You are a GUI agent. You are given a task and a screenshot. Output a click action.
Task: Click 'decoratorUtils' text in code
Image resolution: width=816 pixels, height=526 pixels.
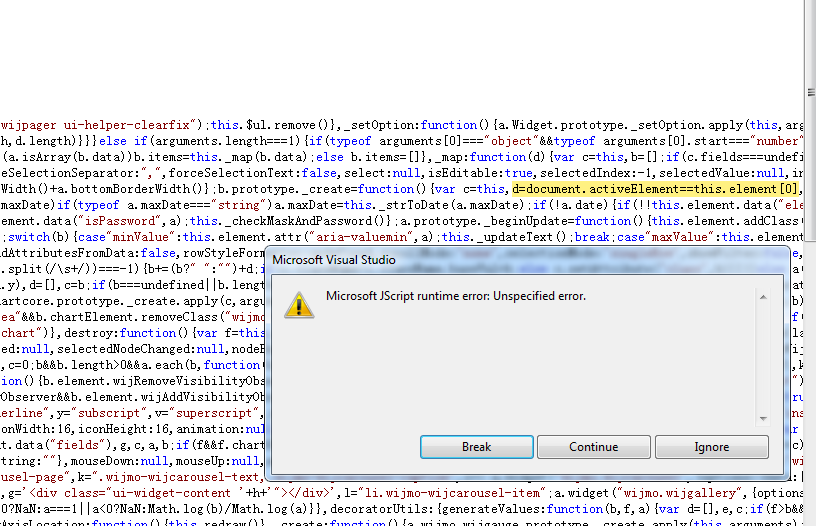coord(379,509)
